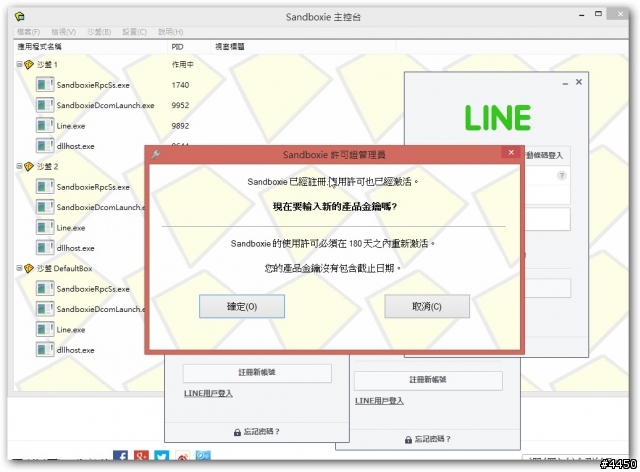Click the Twitter share icon

click(x=162, y=455)
